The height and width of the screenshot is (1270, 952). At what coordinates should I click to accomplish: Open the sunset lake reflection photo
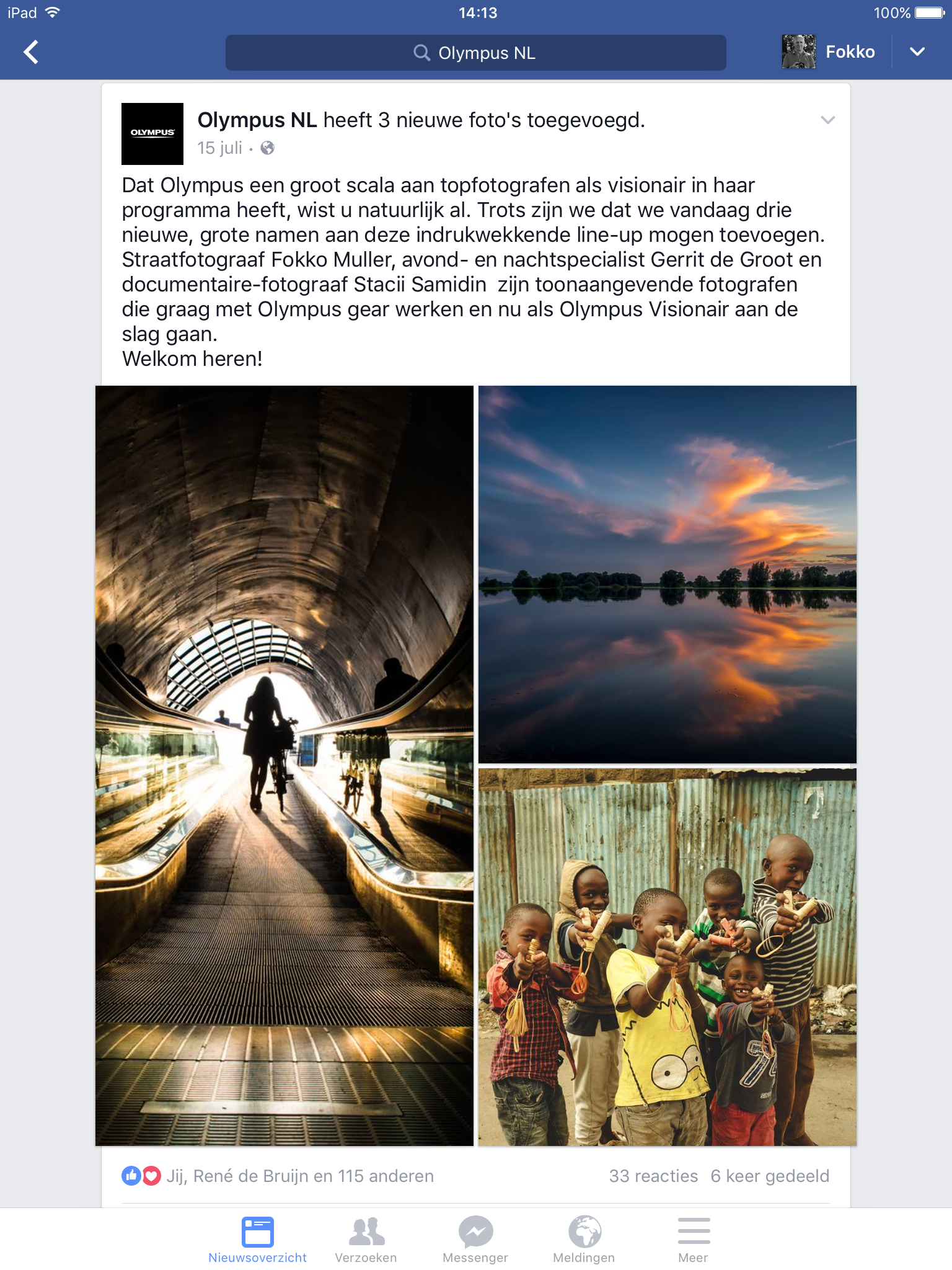(668, 574)
